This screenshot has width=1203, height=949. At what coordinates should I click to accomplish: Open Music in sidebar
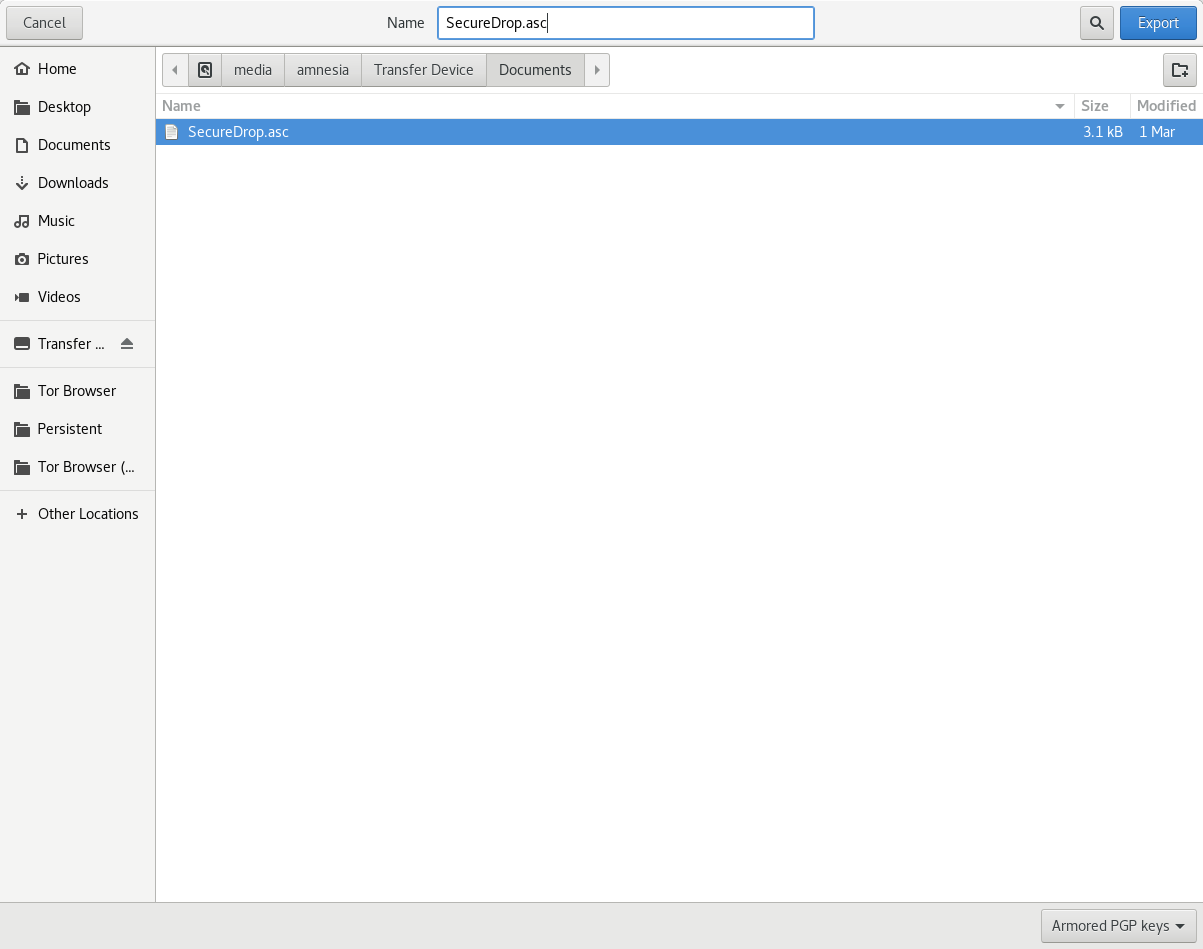click(x=77, y=221)
